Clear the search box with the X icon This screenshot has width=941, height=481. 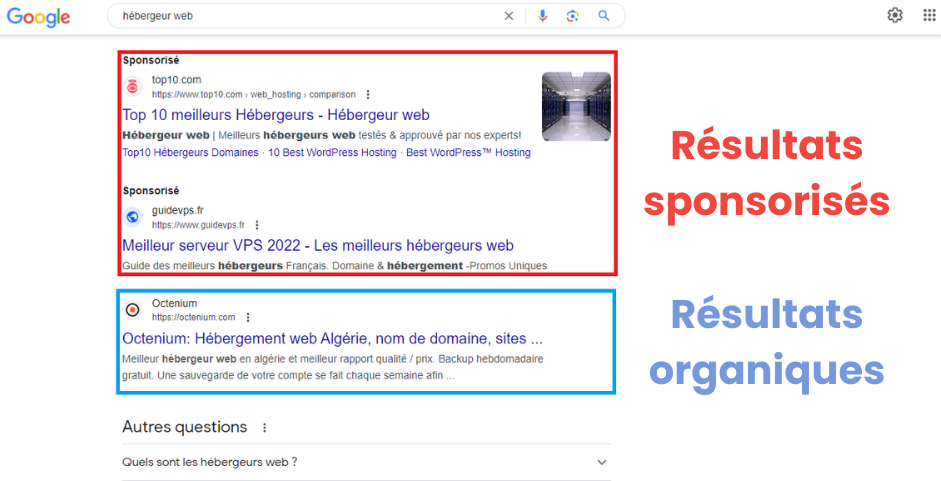click(x=509, y=16)
